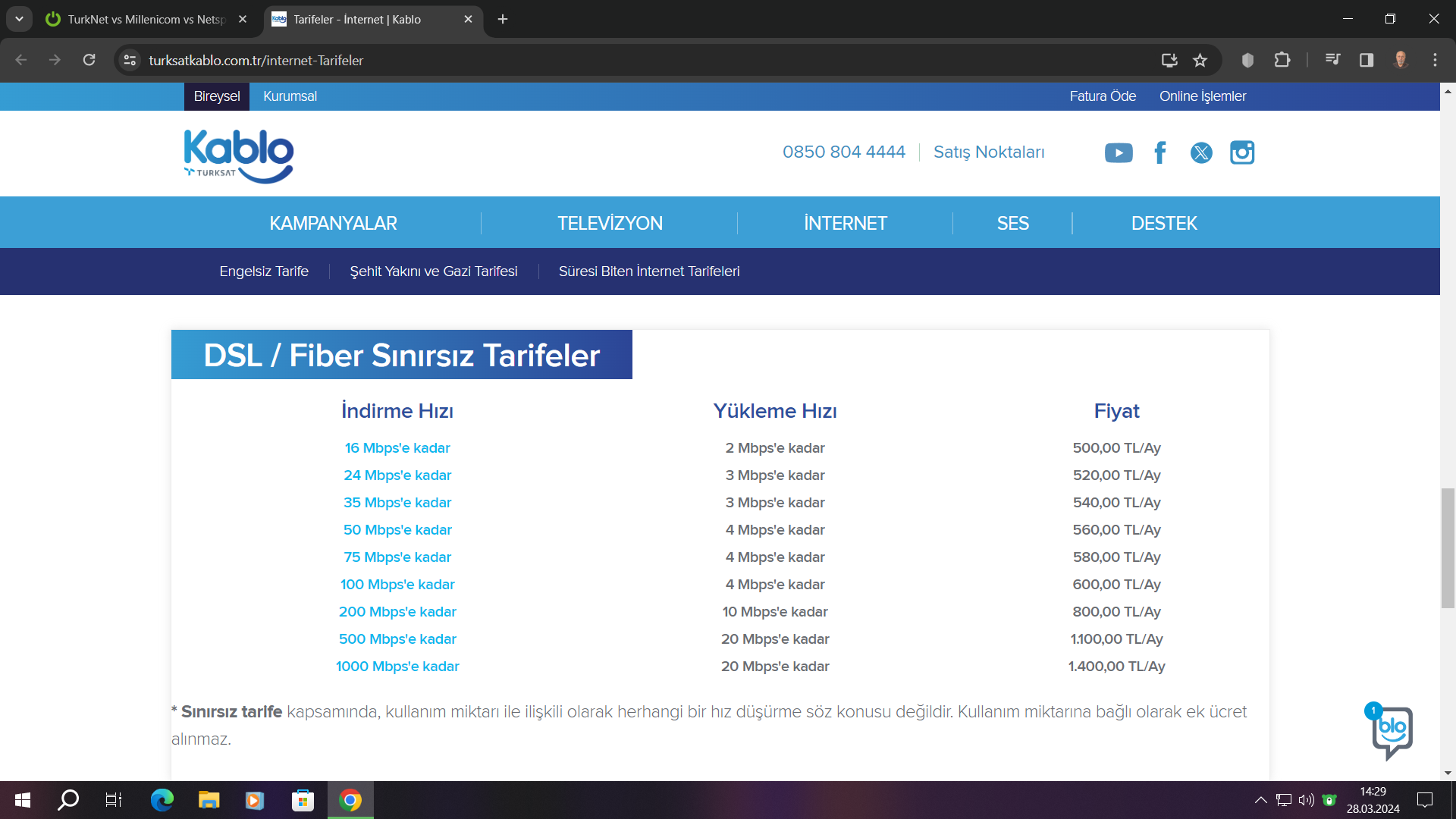Show hidden system tray icons chevron
Viewport: 1456px width, 819px height.
coord(1260,800)
